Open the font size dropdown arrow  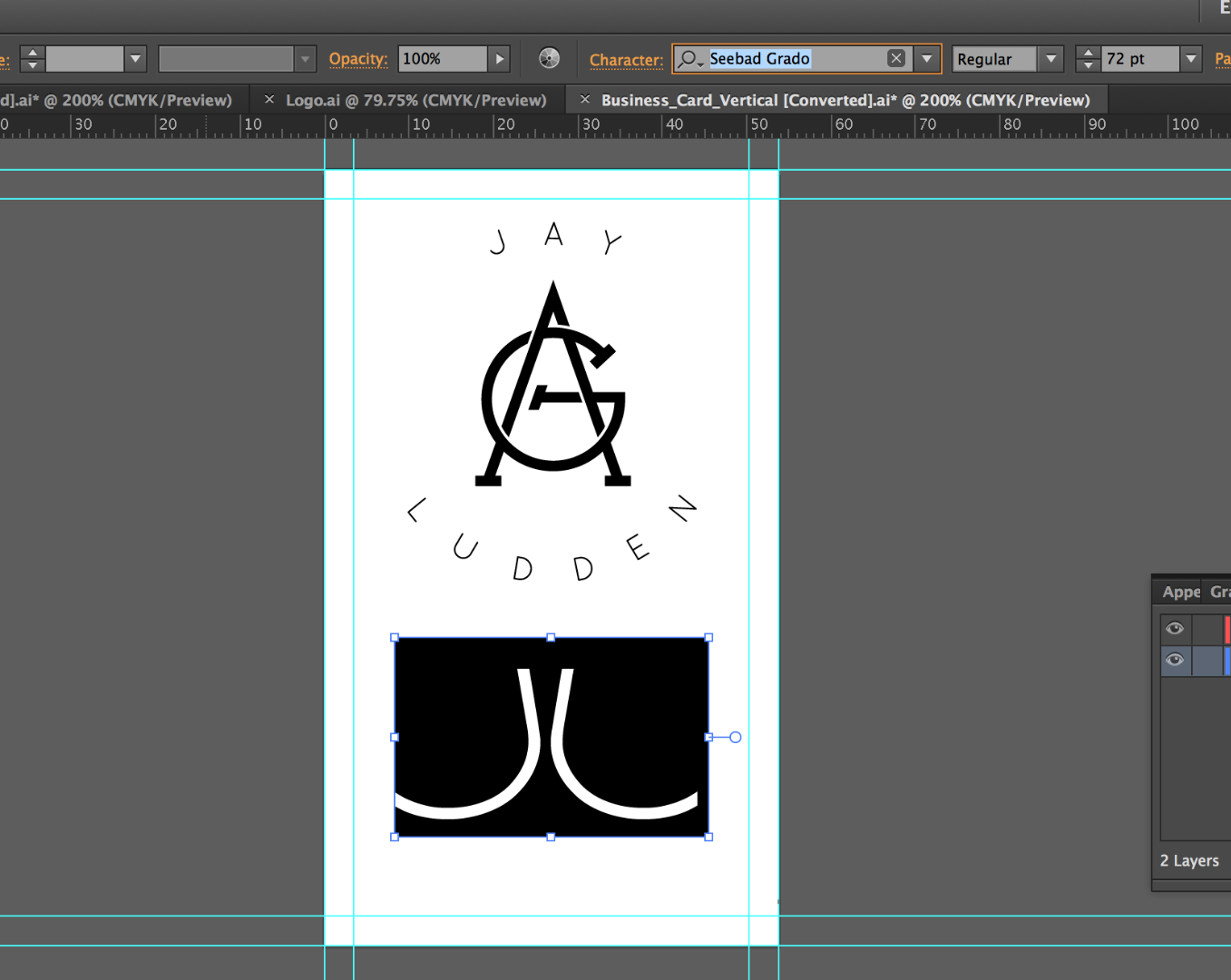coord(1190,59)
